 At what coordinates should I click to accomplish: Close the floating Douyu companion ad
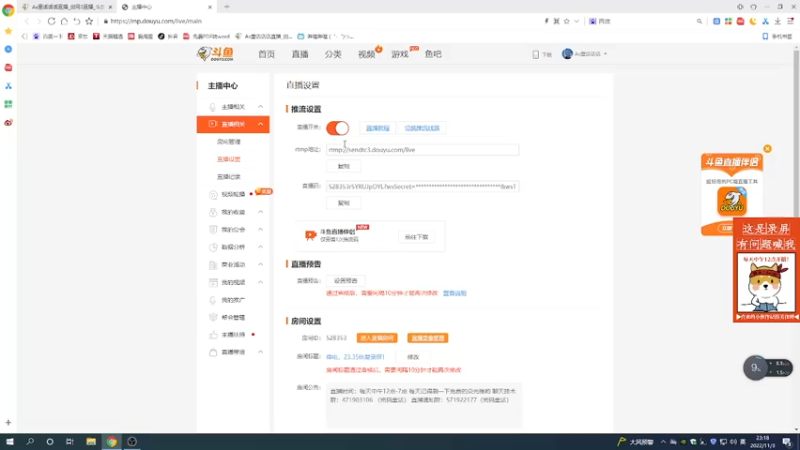pyautogui.click(x=767, y=148)
